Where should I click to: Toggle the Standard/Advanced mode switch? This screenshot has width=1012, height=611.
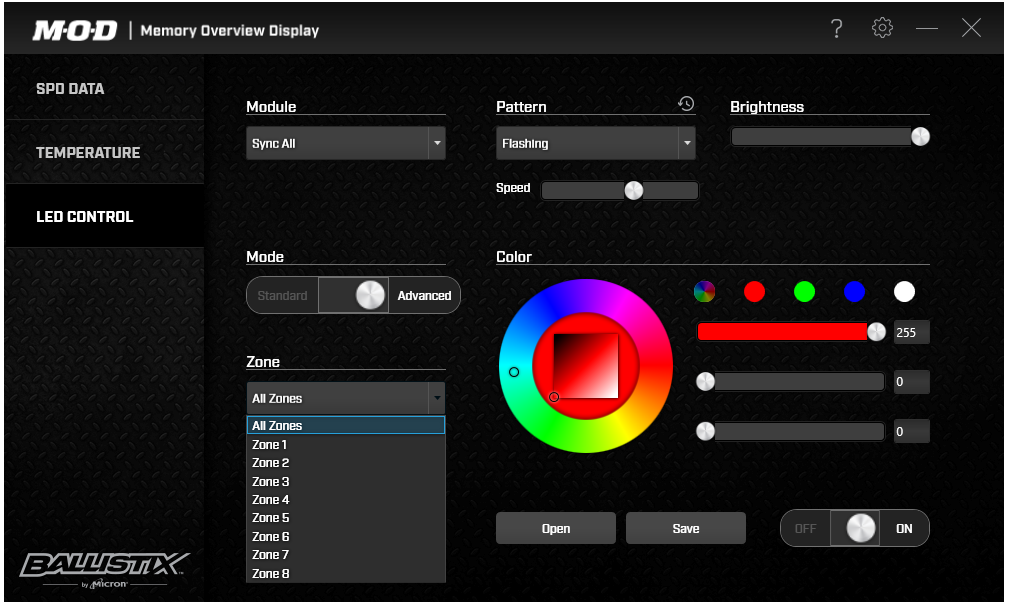coord(354,296)
